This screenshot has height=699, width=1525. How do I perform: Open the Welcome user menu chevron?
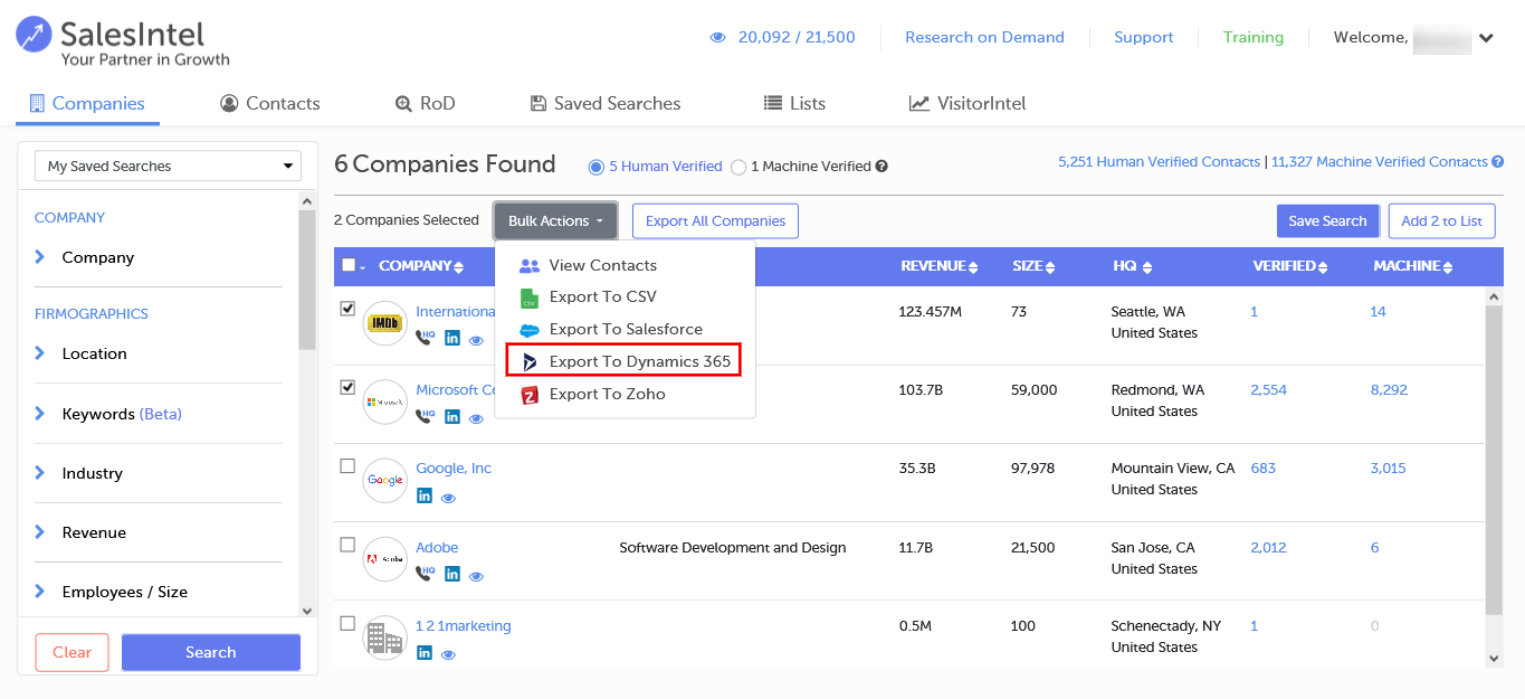click(x=1487, y=38)
